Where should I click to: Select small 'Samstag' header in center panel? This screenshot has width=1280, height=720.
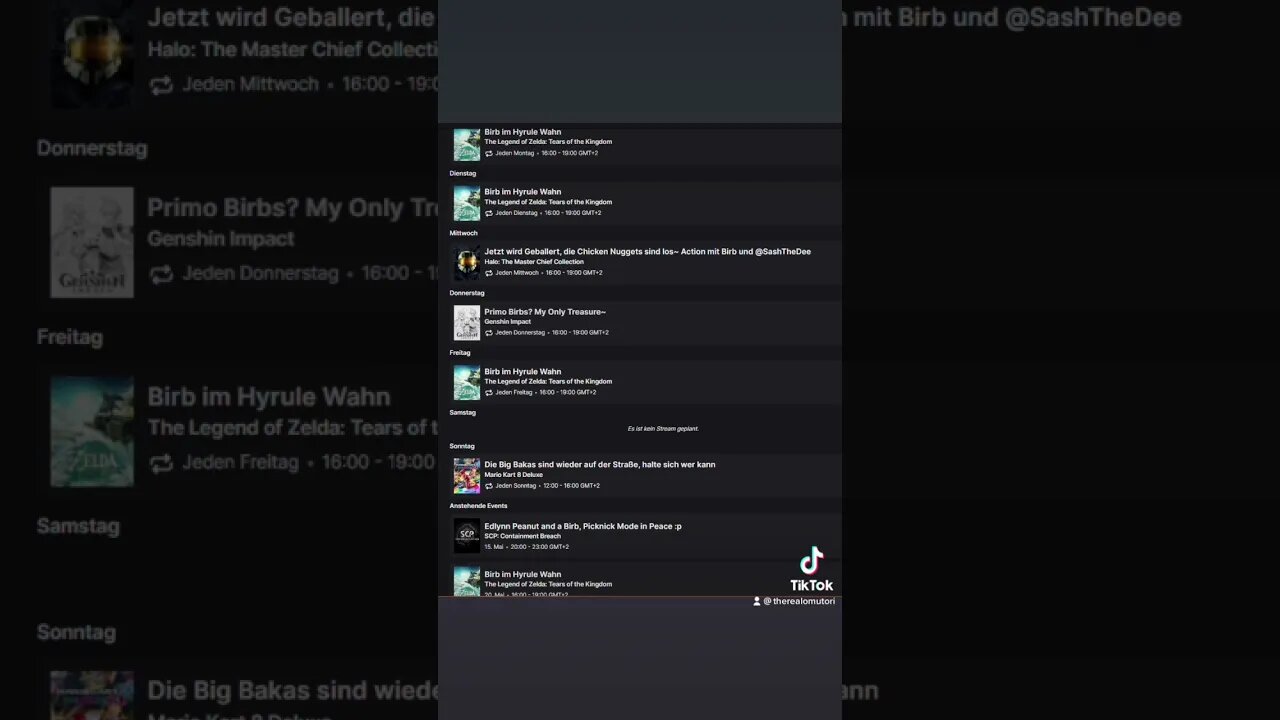[x=463, y=413]
